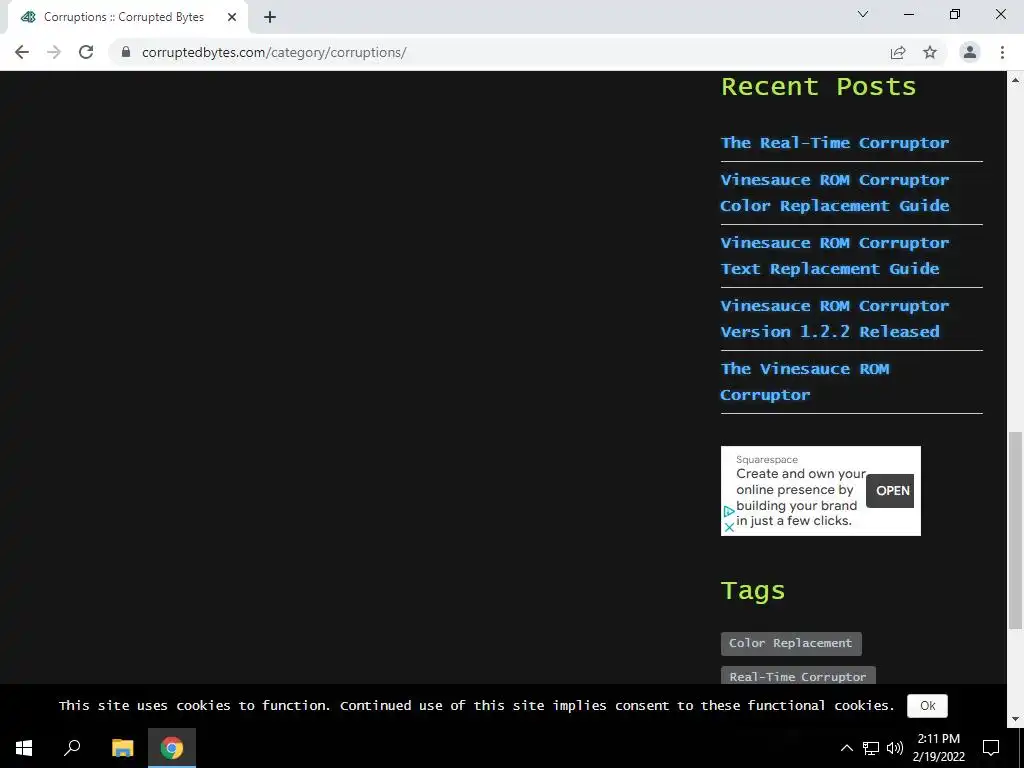
Task: Open Chrome three-dot menu
Action: pyautogui.click(x=1002, y=52)
